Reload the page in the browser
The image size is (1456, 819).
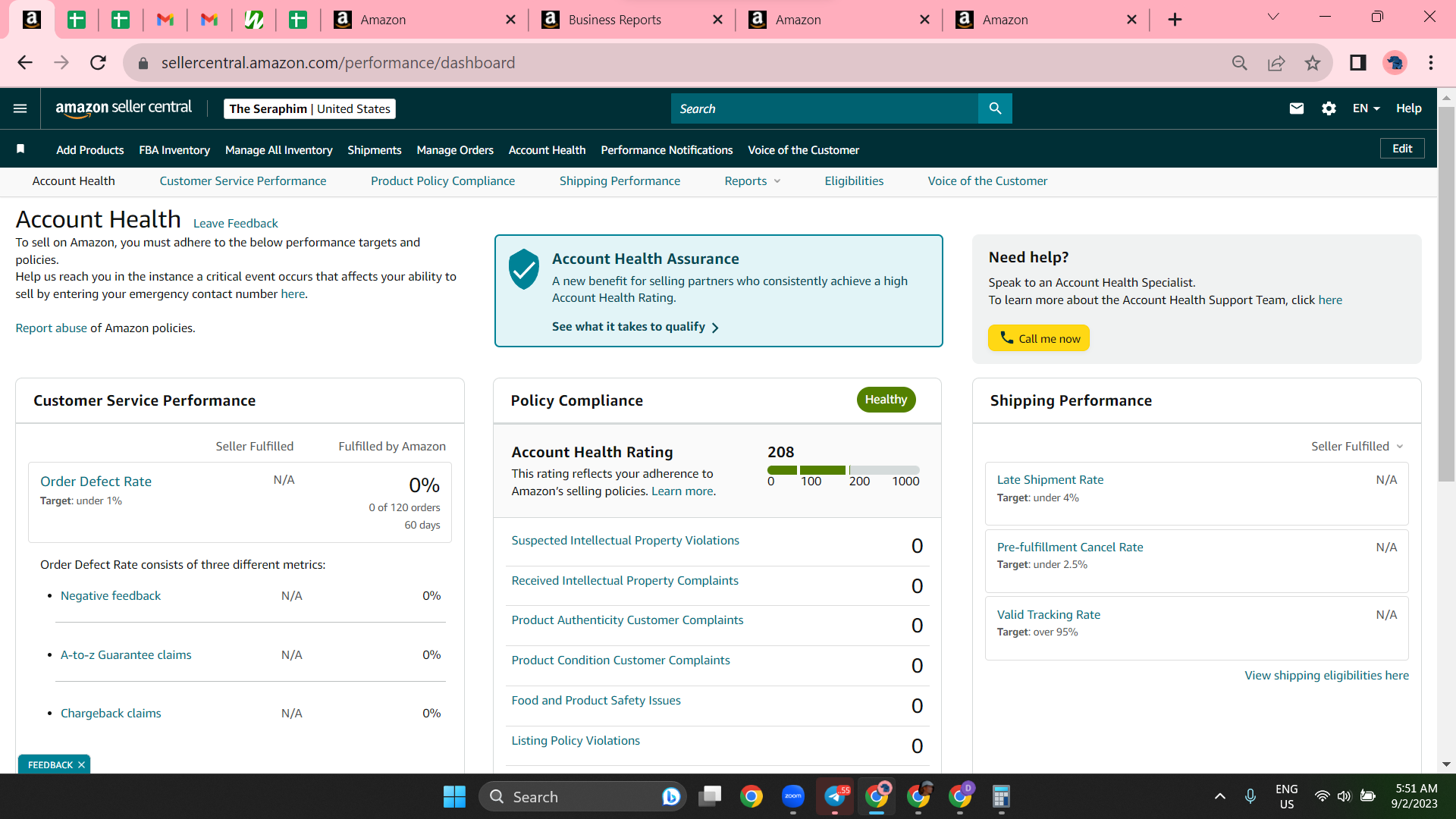click(x=98, y=63)
